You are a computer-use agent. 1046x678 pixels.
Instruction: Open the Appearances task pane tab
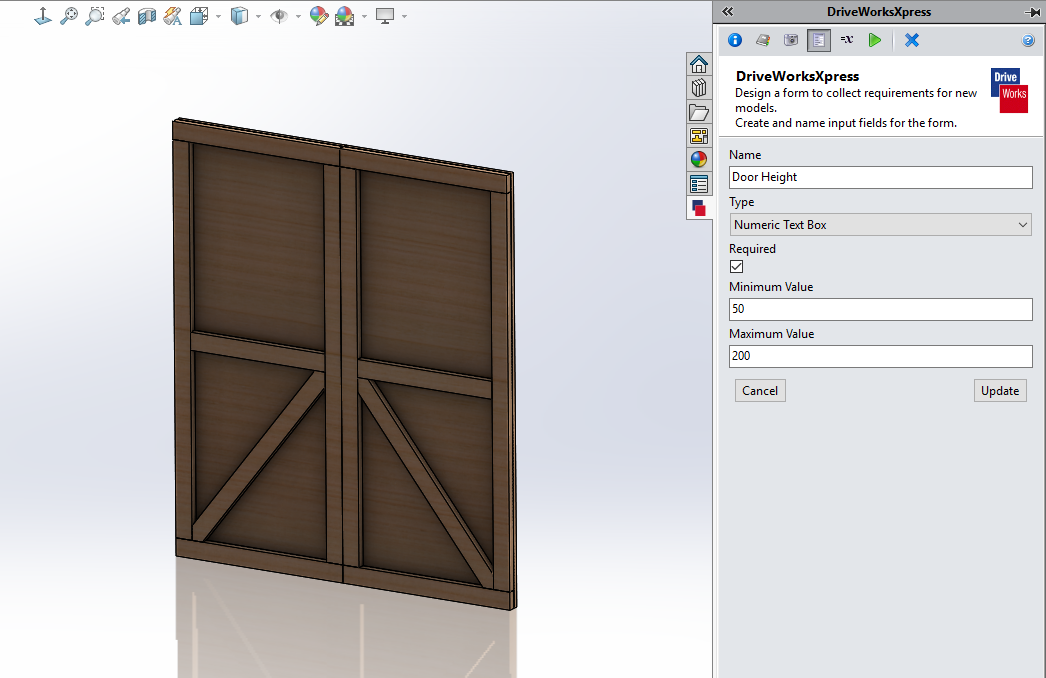point(699,160)
